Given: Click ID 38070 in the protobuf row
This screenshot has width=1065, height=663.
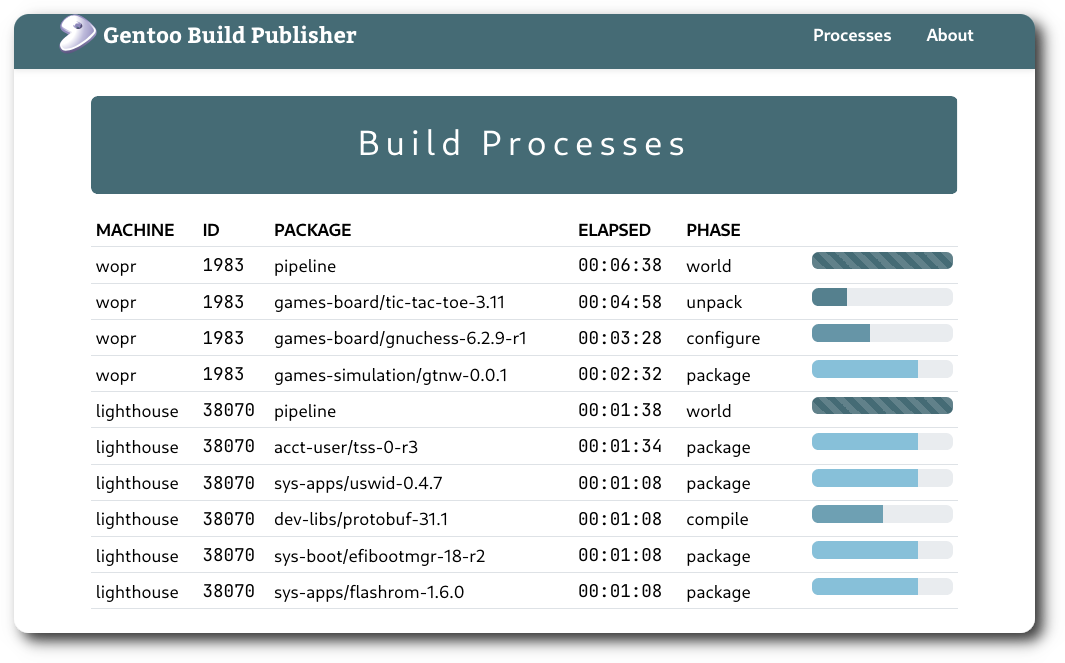Looking at the screenshot, I should pos(228,518).
